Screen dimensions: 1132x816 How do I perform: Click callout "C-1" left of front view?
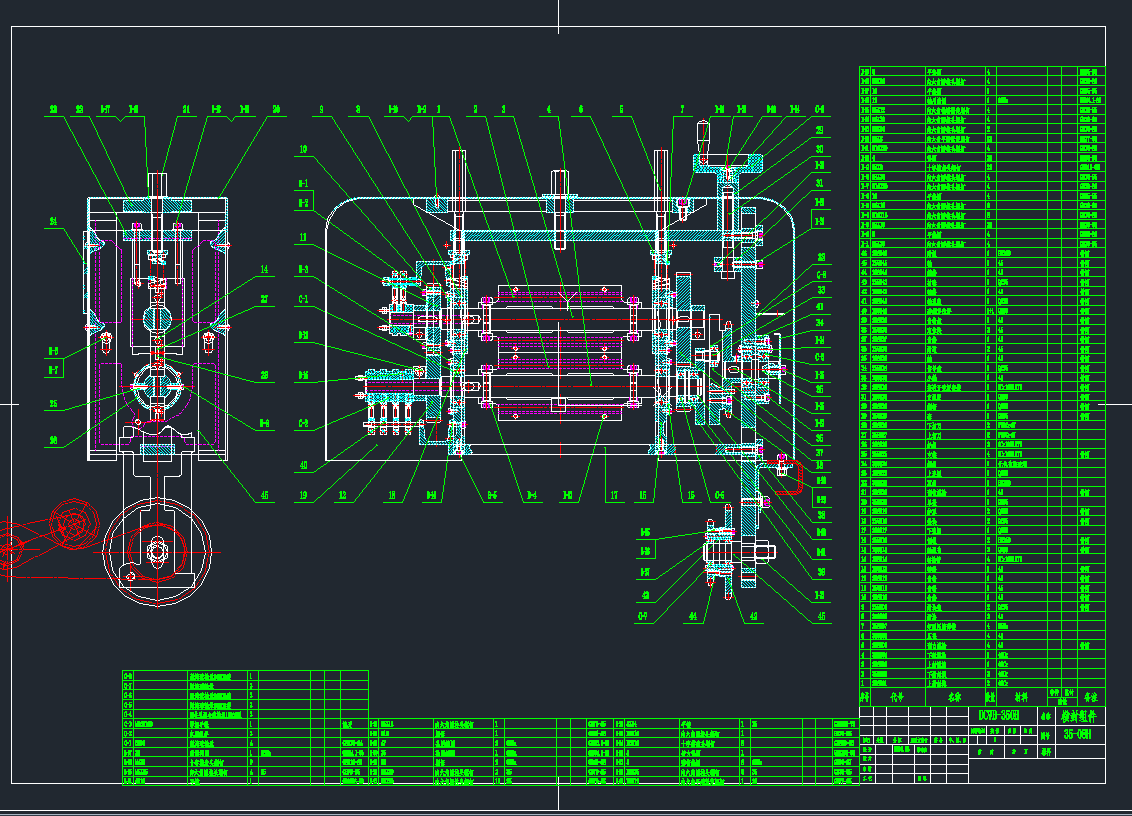303,299
